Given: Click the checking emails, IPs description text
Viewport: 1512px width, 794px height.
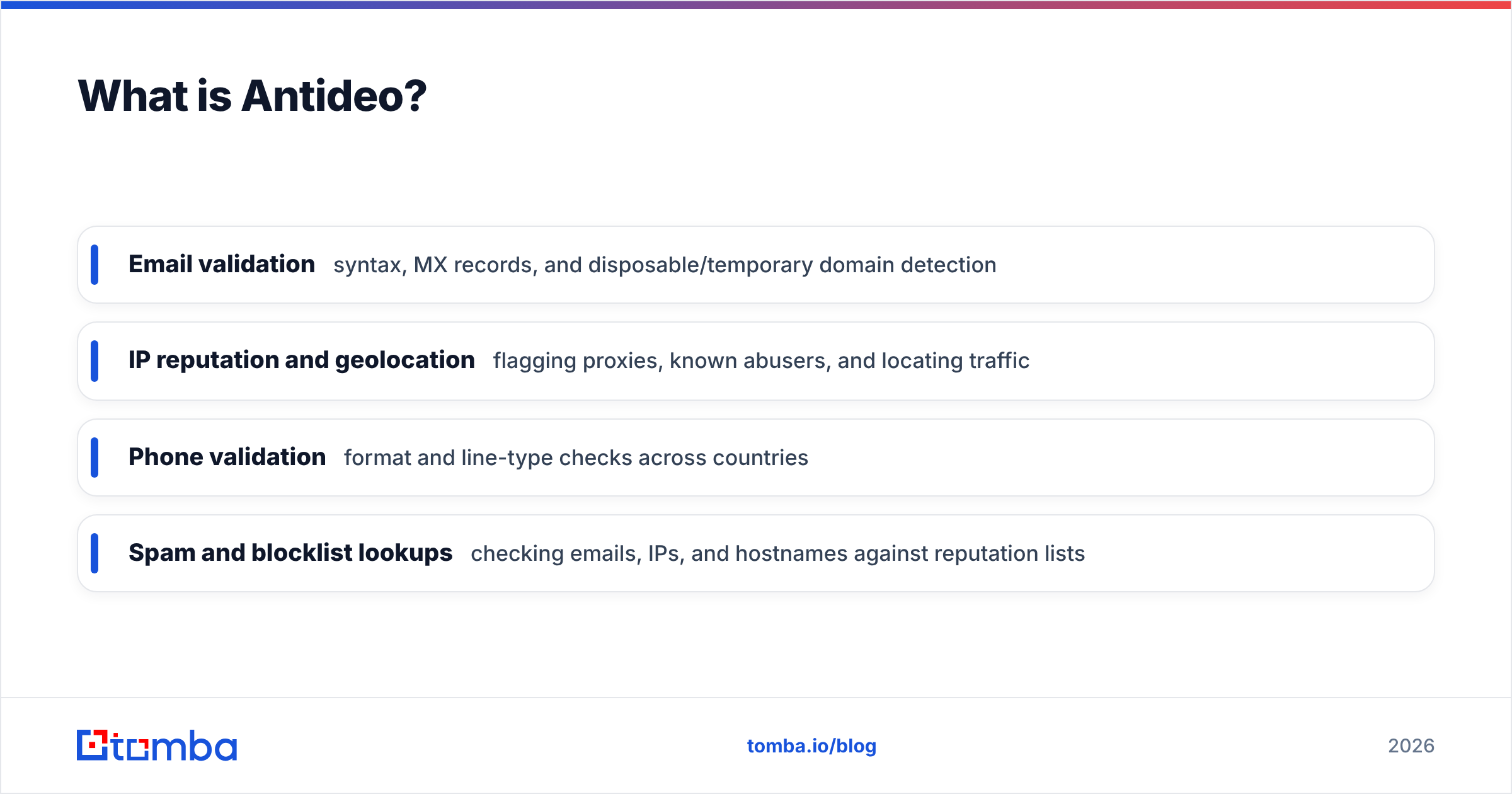Looking at the screenshot, I should (x=777, y=554).
